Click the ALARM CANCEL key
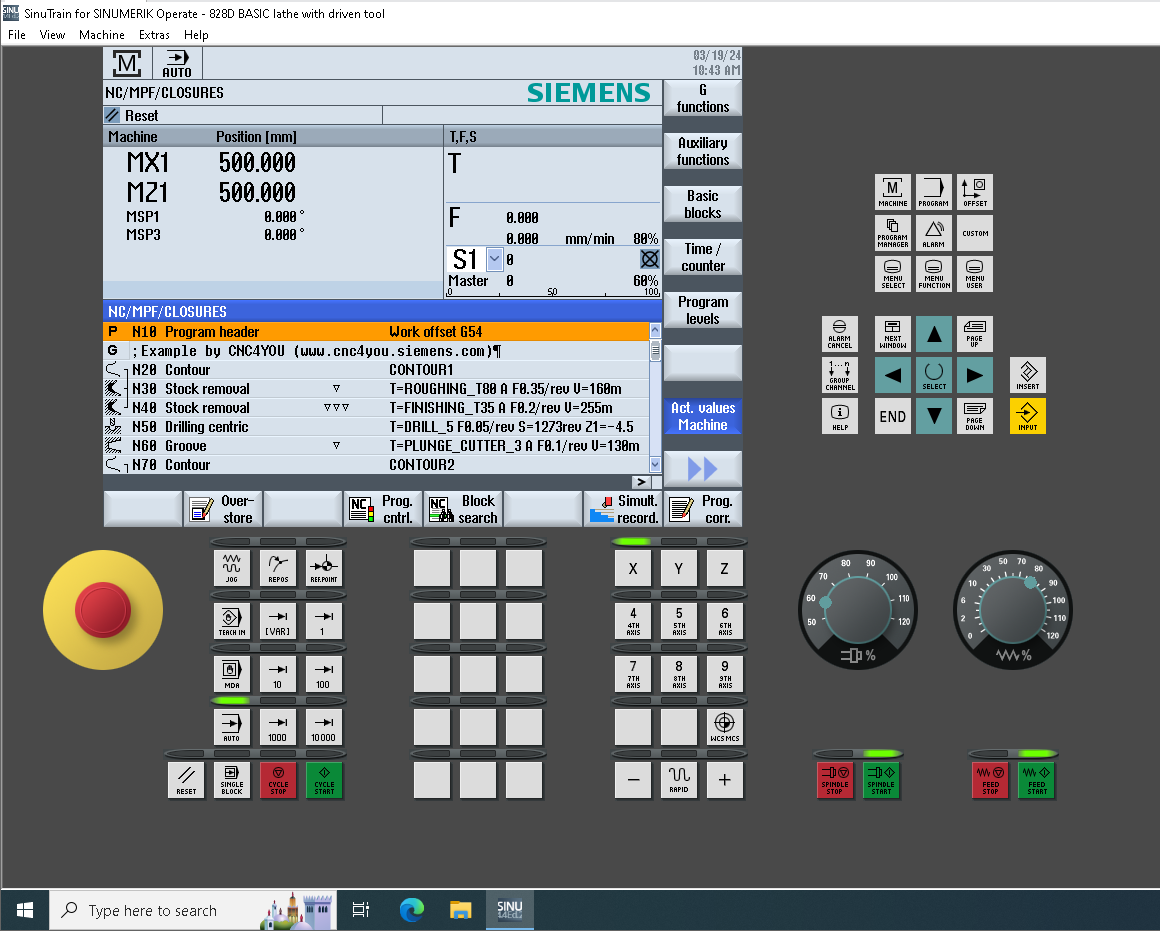Screen dimensions: 1160x931 [840, 335]
